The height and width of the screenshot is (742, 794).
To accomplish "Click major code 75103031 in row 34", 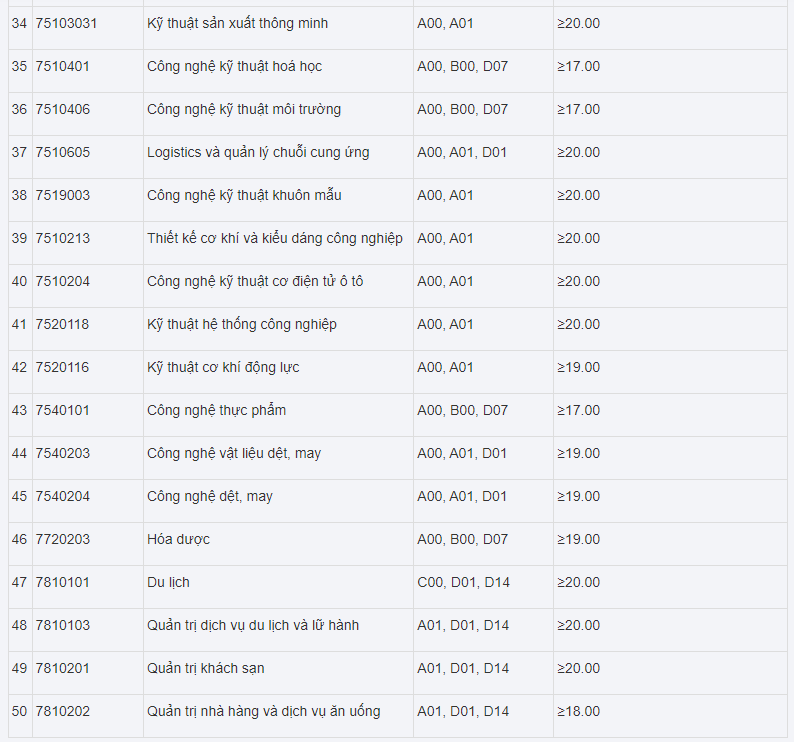I will tap(66, 23).
